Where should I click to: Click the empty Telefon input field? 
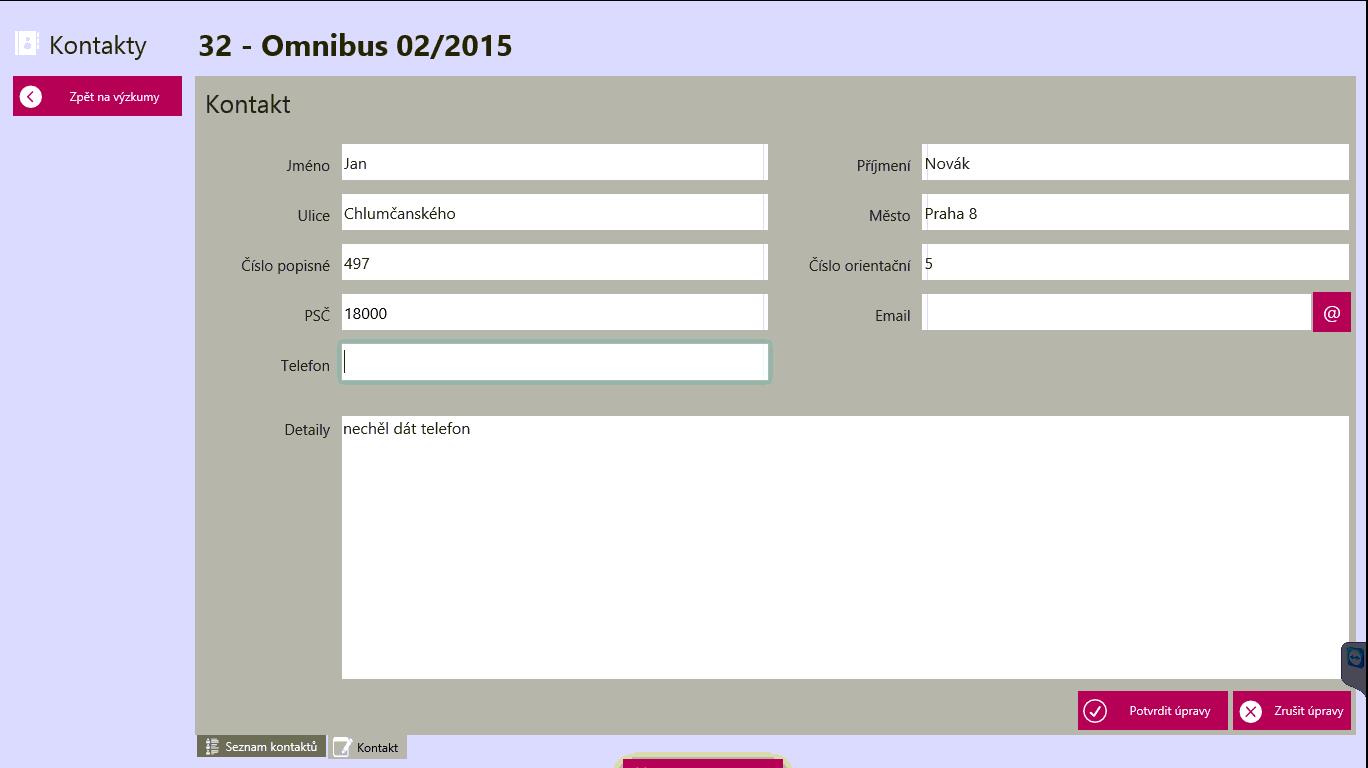(x=555, y=363)
